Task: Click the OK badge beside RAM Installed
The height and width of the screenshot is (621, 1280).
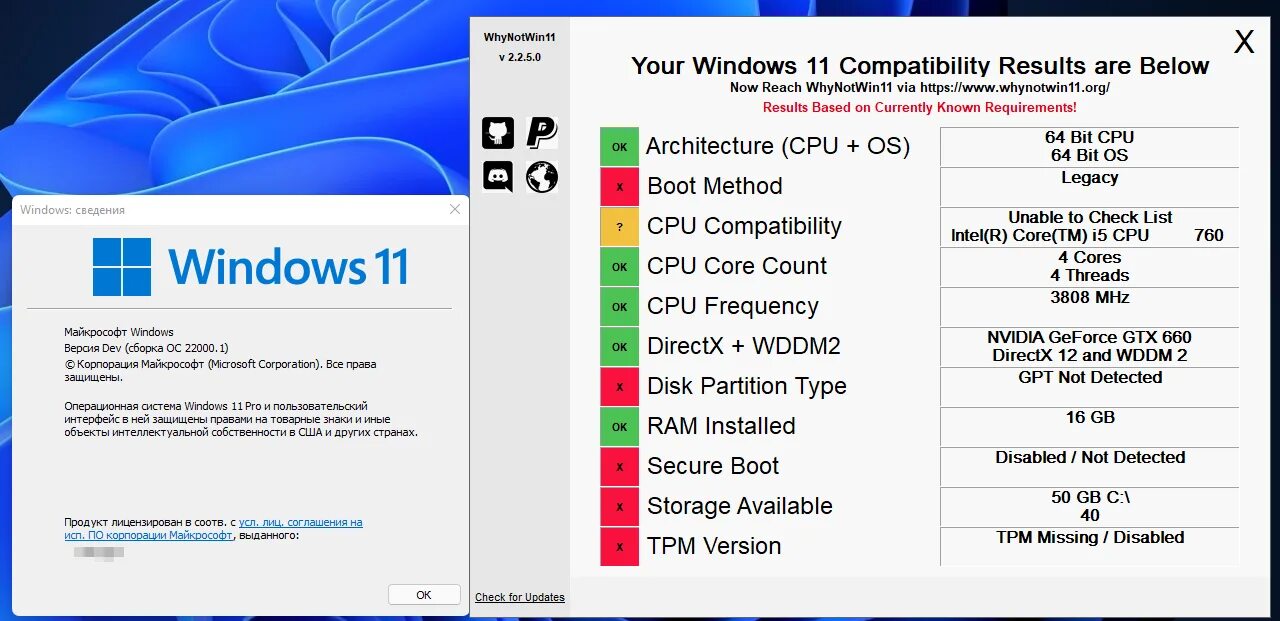Action: 619,426
